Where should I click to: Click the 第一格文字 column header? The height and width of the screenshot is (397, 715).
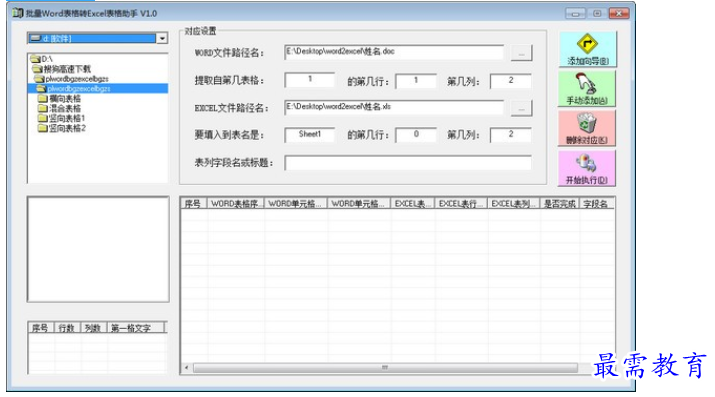(x=135, y=328)
